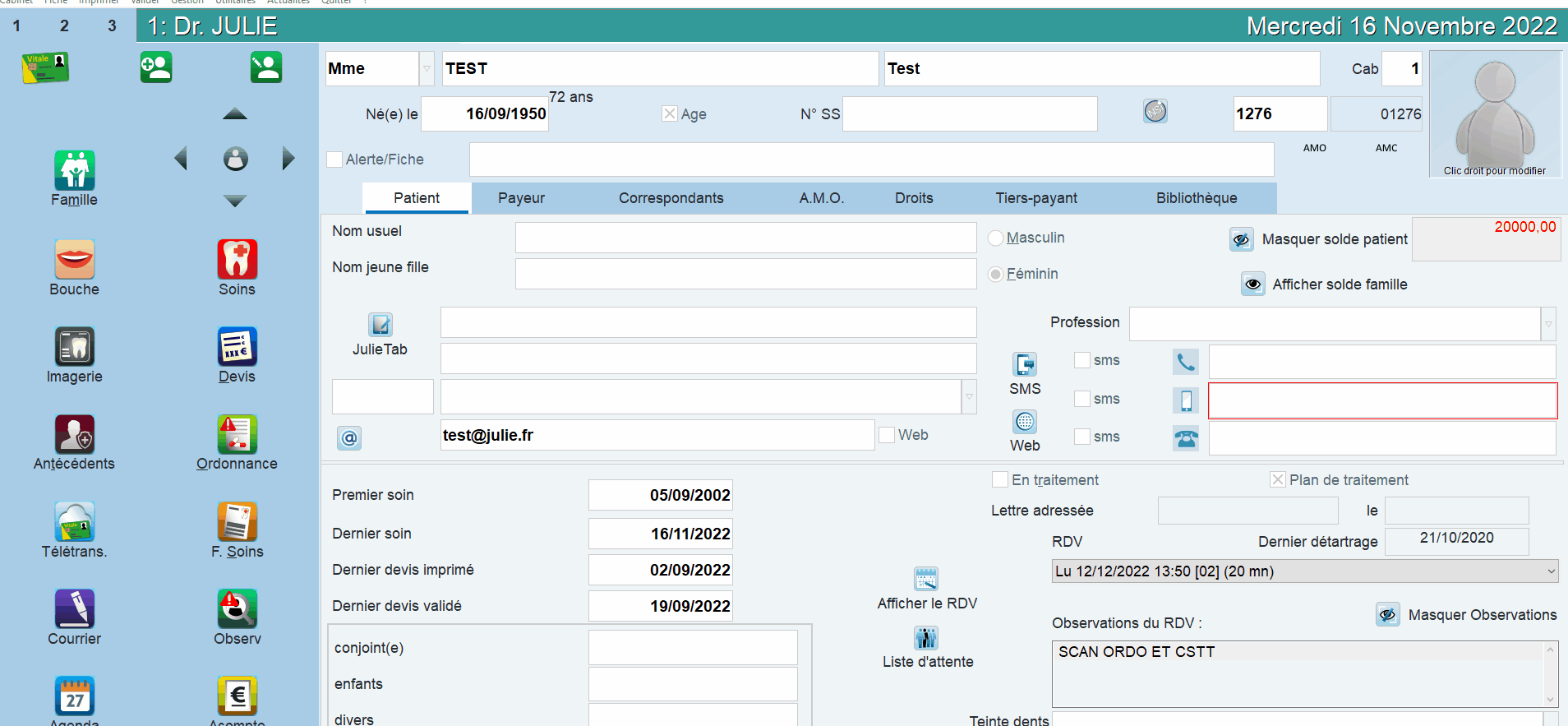Switch to the Correspondants tab
Image resolution: width=1568 pixels, height=726 pixels.
click(x=671, y=198)
